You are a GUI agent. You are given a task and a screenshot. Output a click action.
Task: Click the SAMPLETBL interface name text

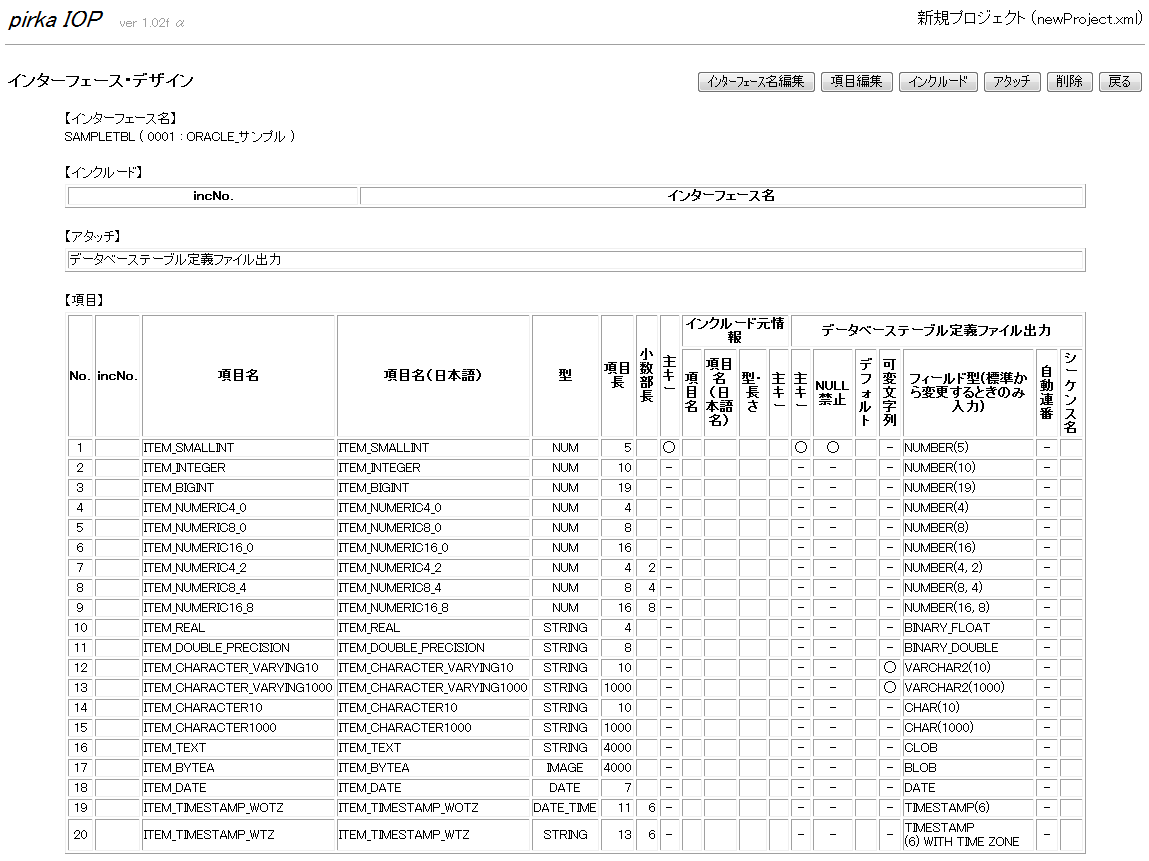pyautogui.click(x=180, y=136)
